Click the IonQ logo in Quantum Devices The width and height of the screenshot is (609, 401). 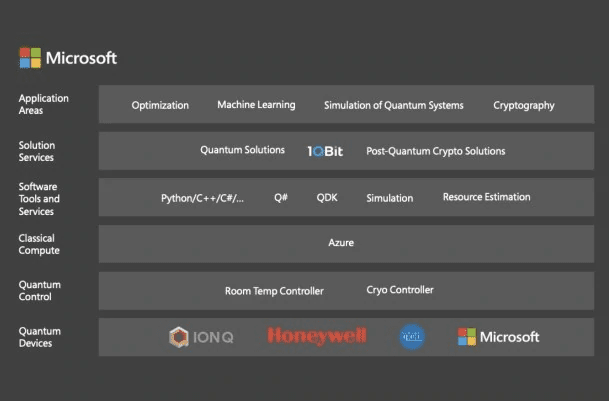coord(201,337)
